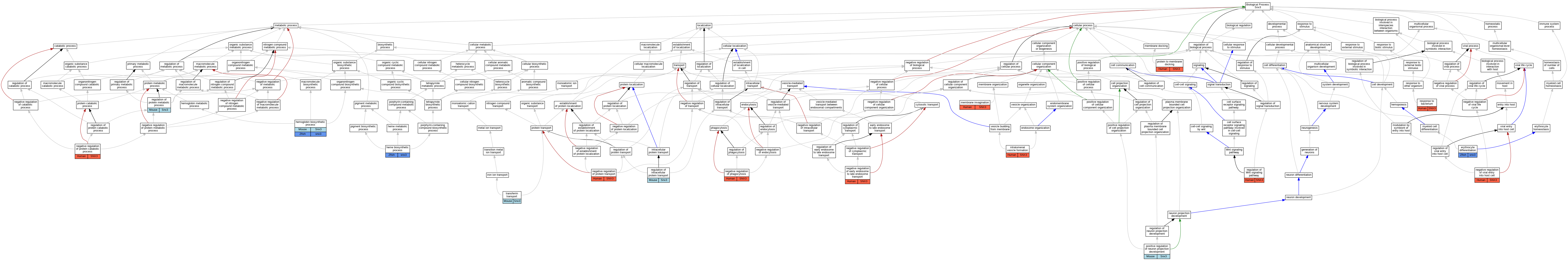The width and height of the screenshot is (1568, 261).
Task: Select 'hemoglobin biosynthetic process' node
Action: pyautogui.click(x=310, y=128)
